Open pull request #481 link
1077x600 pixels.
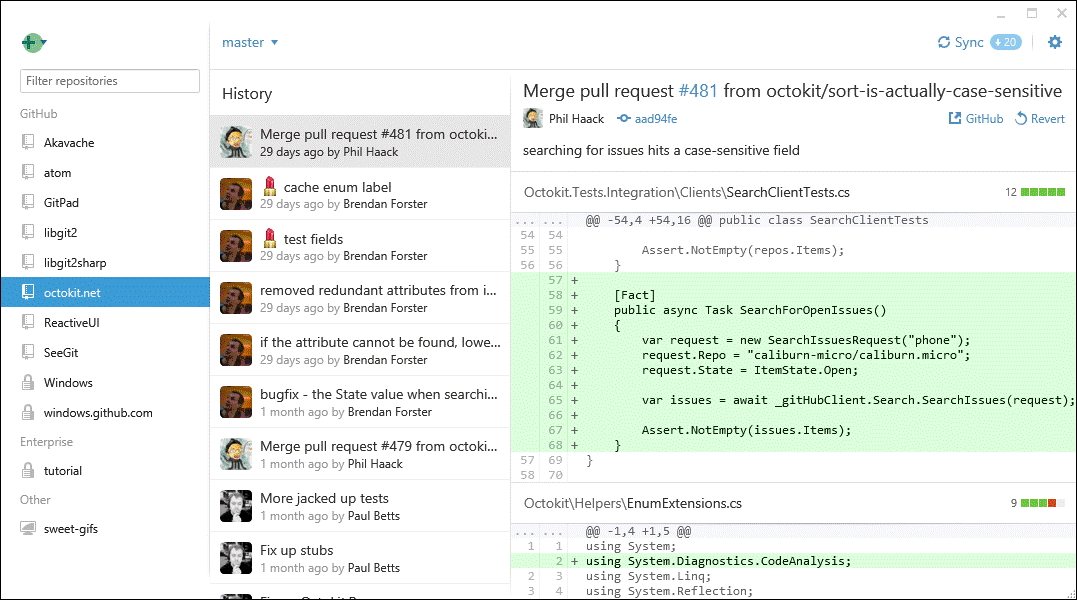[x=698, y=91]
